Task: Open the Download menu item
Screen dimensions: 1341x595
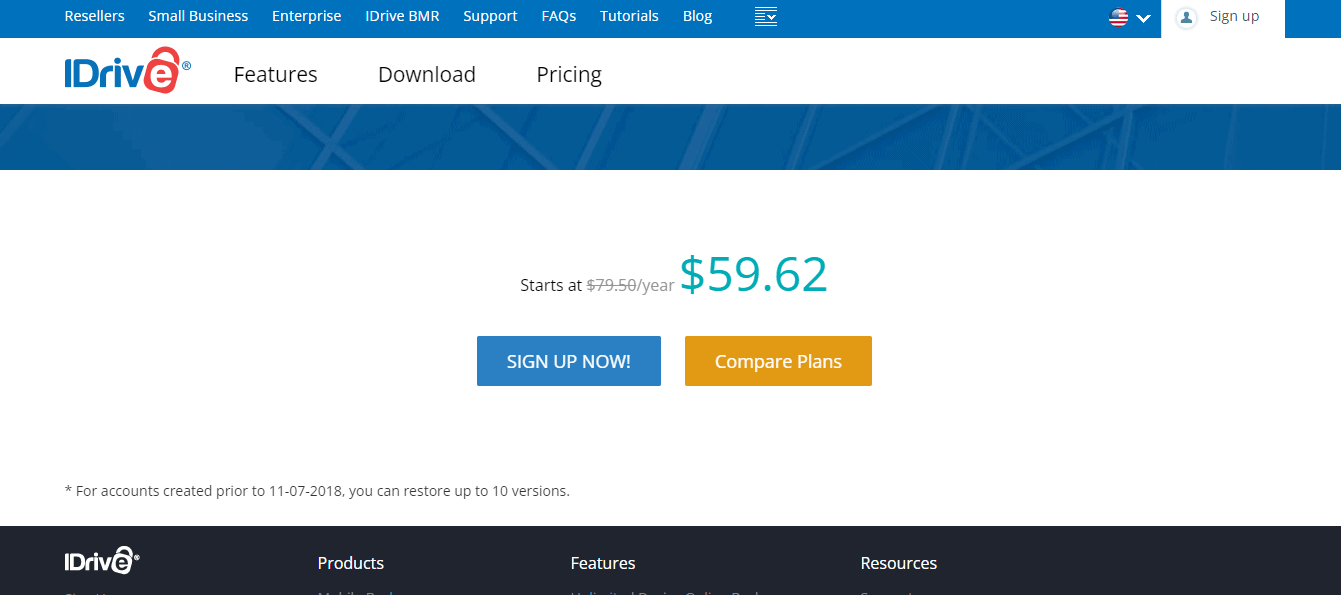Action: [x=426, y=74]
